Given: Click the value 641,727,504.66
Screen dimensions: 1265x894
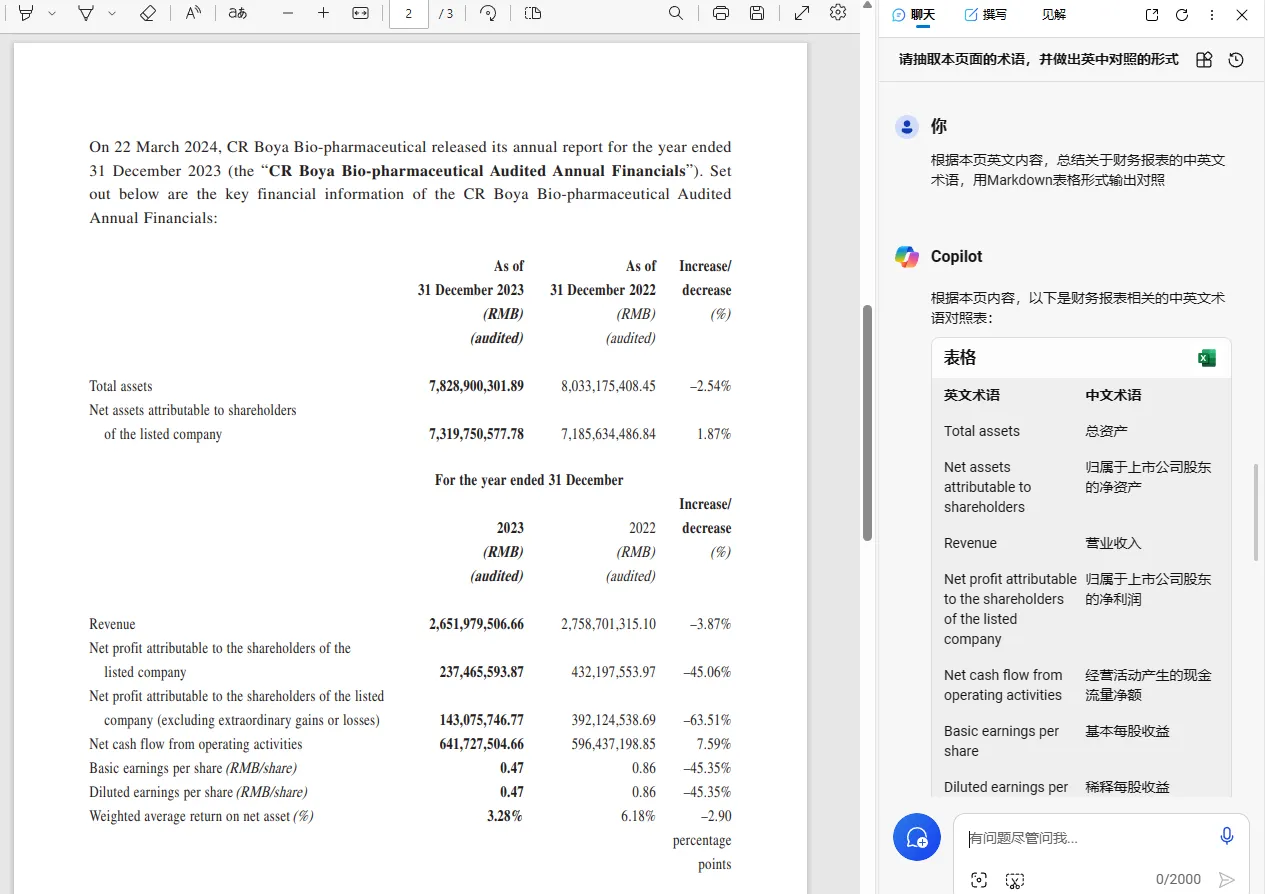Looking at the screenshot, I should [x=481, y=744].
